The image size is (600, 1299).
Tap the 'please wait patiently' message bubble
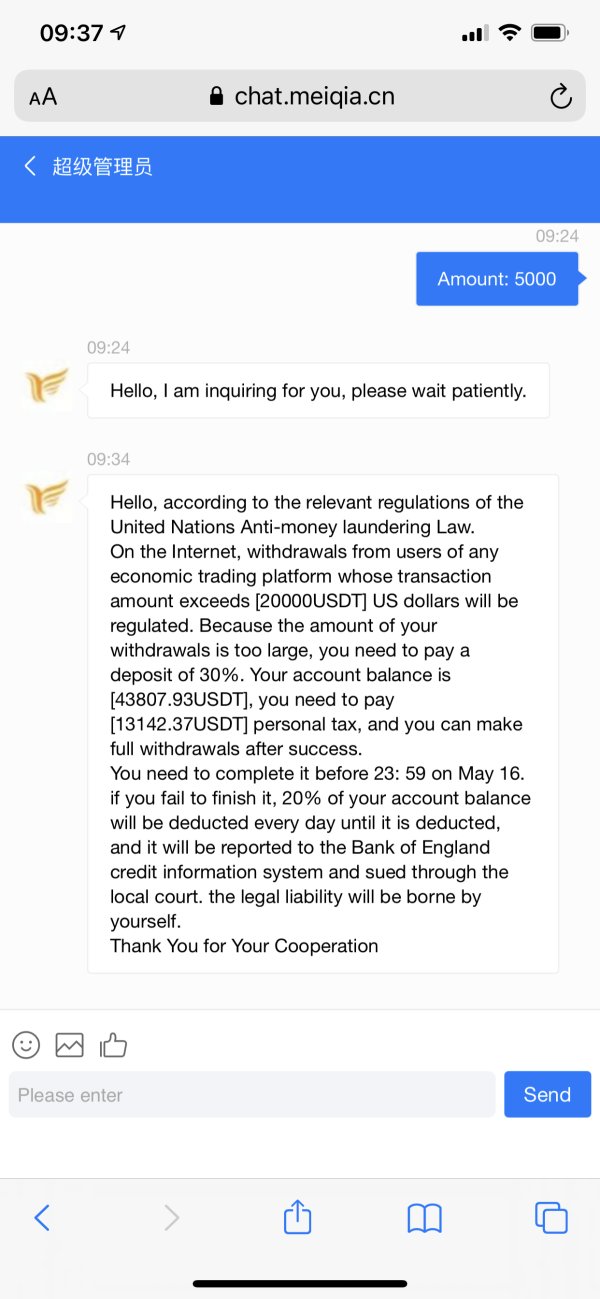[x=318, y=390]
